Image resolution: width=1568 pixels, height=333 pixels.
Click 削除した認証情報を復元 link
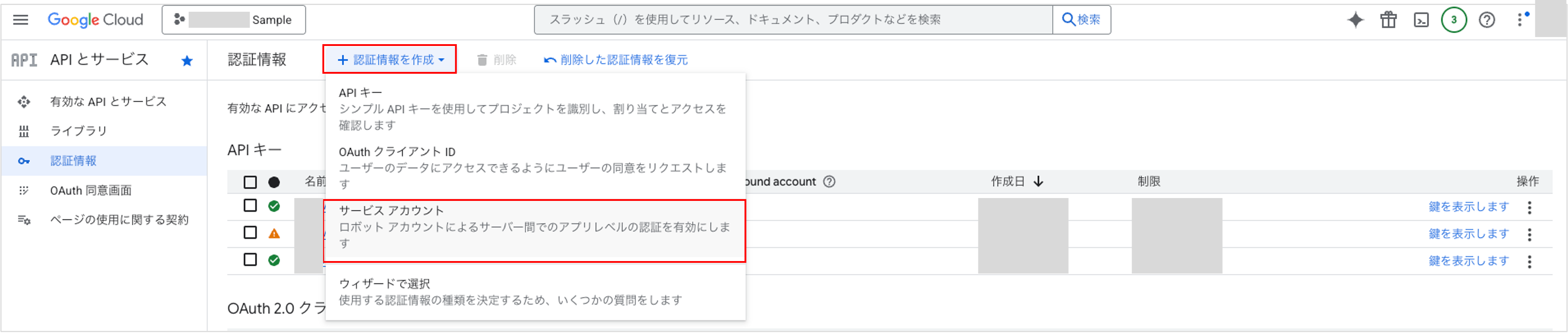point(616,60)
